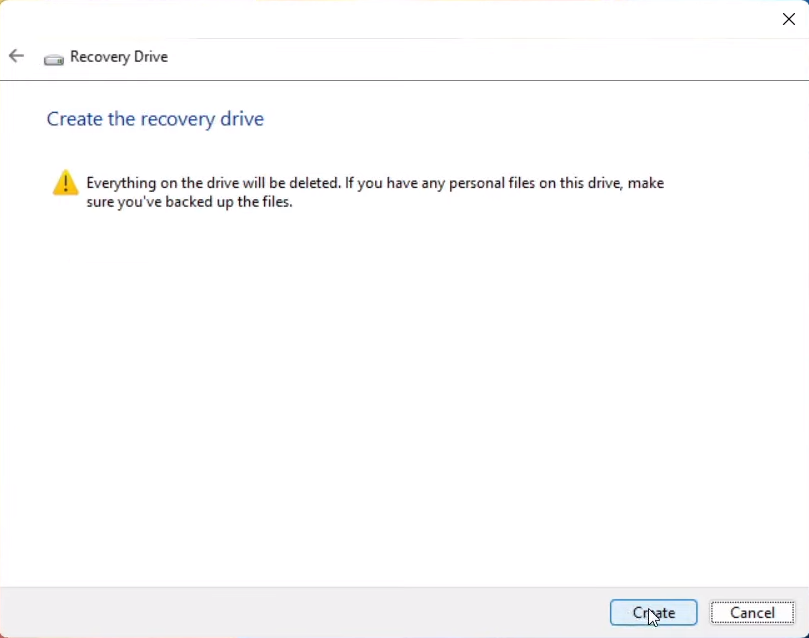Select the 'Create the recovery drive' heading
This screenshot has width=809, height=638.
click(x=155, y=119)
